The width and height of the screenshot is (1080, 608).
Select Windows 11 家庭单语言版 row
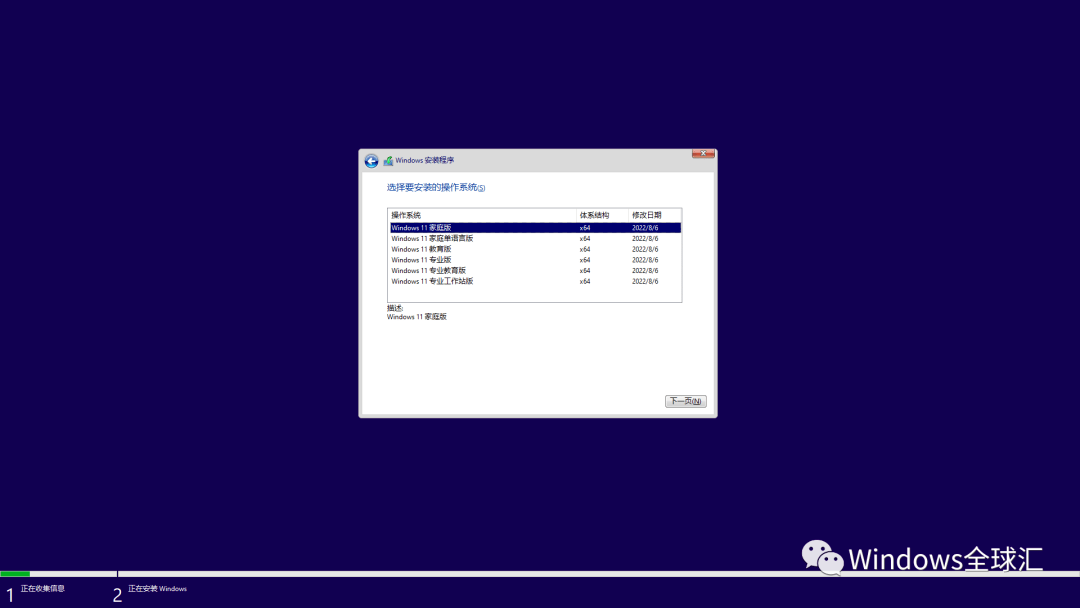pyautogui.click(x=534, y=238)
